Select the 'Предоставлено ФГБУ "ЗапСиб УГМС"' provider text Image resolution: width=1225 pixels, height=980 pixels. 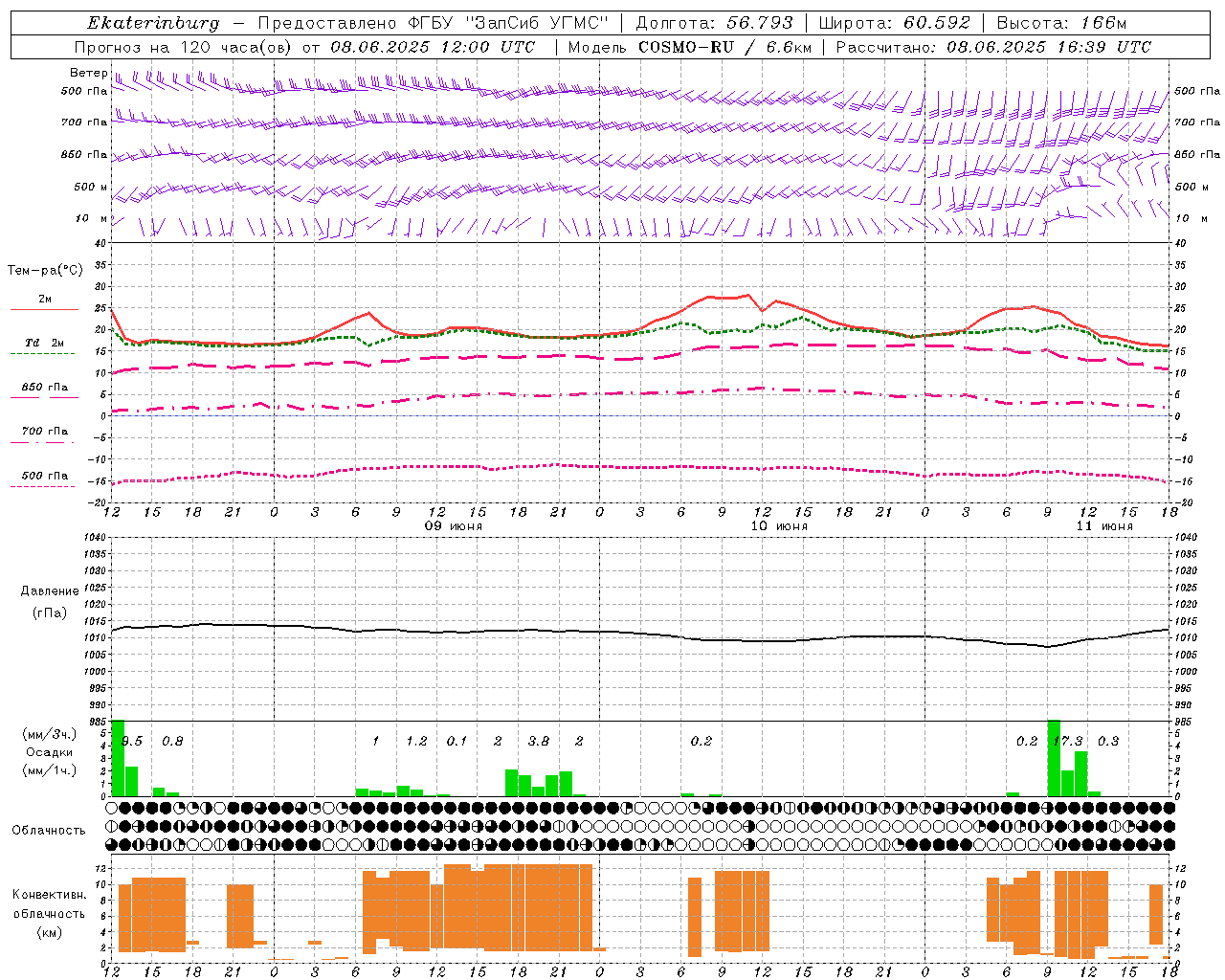click(x=434, y=23)
